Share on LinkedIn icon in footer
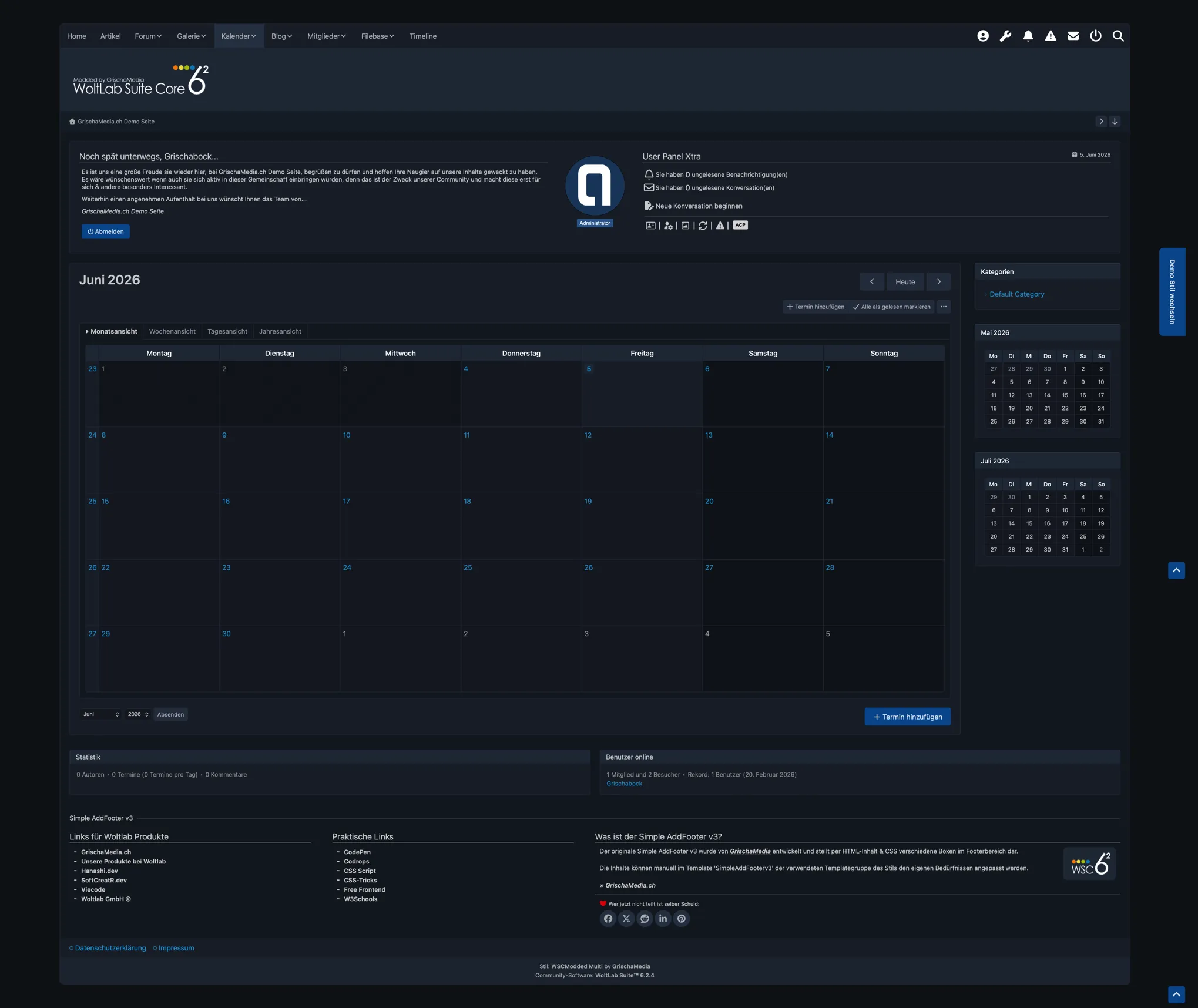Viewport: 1198px width, 1008px height. [x=663, y=919]
